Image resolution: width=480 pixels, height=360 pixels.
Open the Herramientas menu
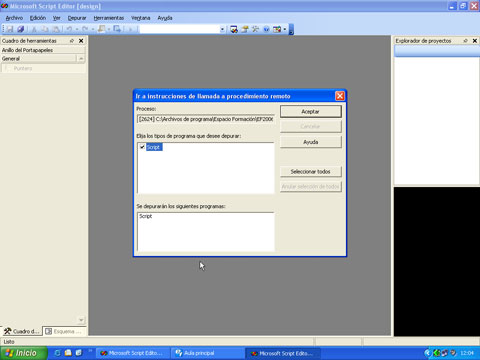[109, 18]
